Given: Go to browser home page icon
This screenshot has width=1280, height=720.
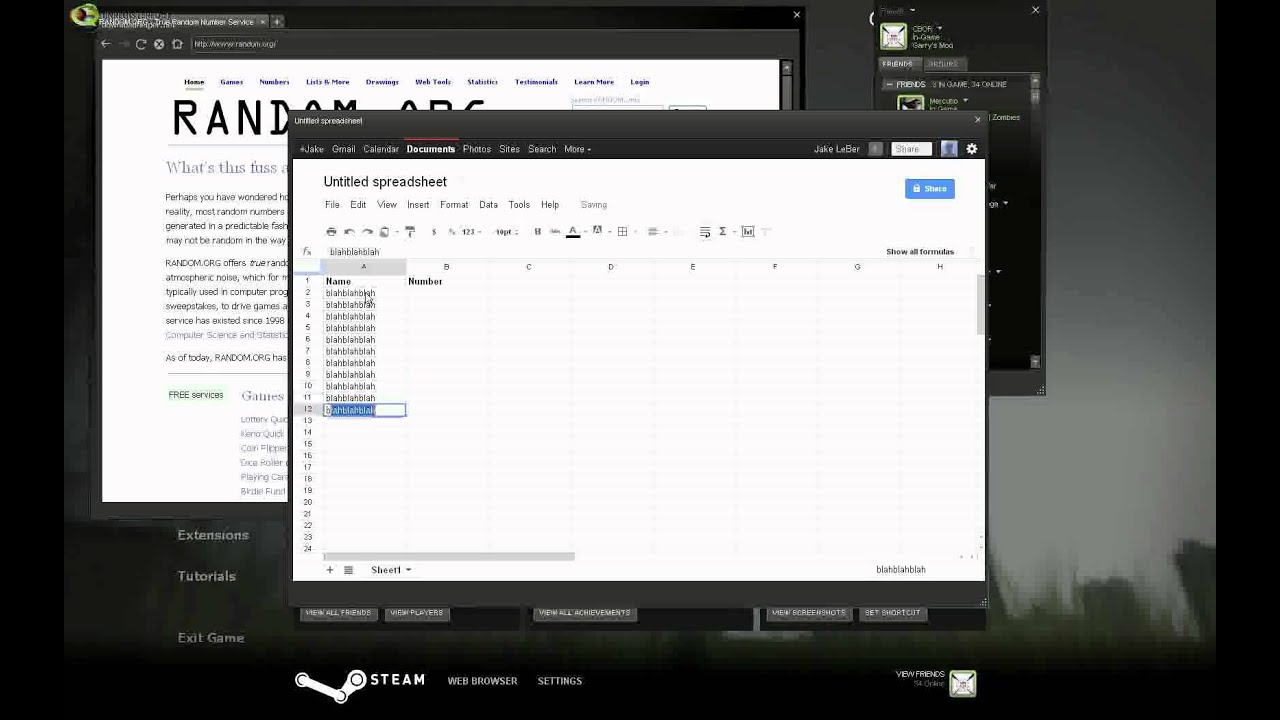Looking at the screenshot, I should point(177,44).
